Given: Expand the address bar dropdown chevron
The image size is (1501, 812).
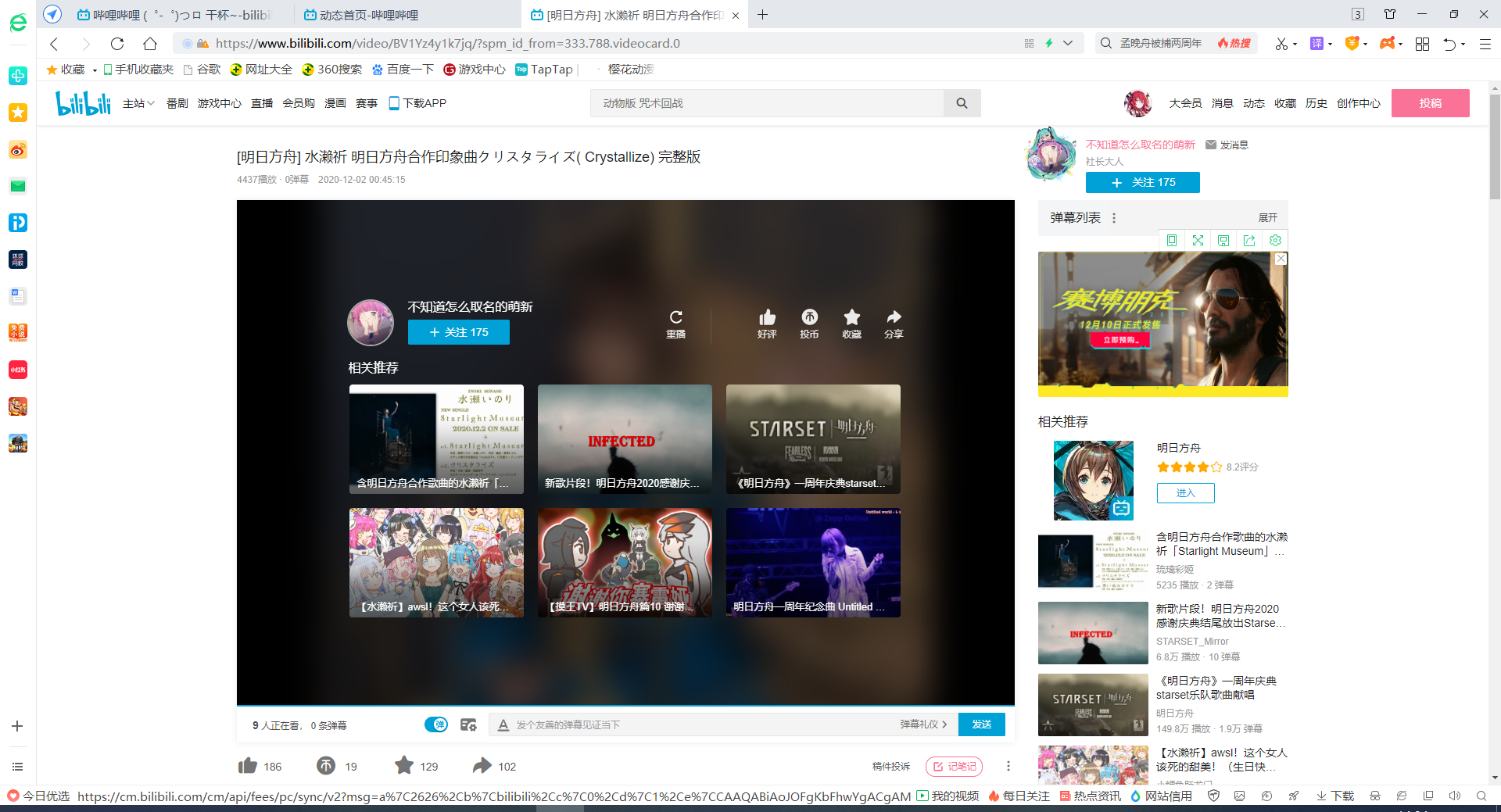Looking at the screenshot, I should (1068, 44).
